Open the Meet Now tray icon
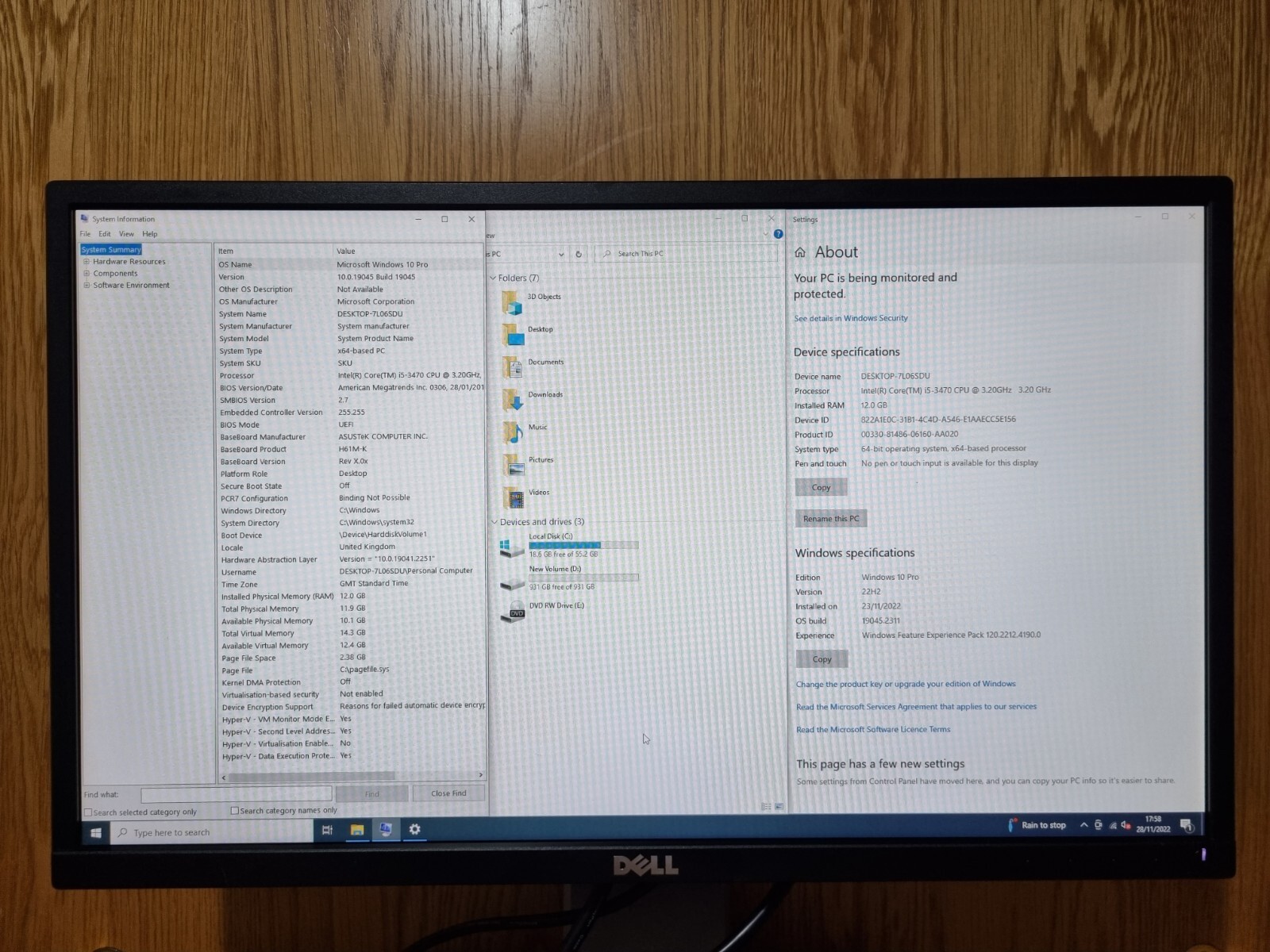 point(1099,825)
